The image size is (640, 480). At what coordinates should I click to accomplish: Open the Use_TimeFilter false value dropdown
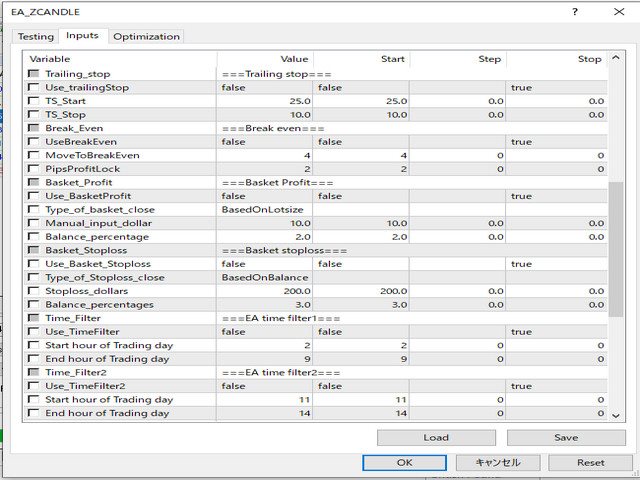click(265, 331)
